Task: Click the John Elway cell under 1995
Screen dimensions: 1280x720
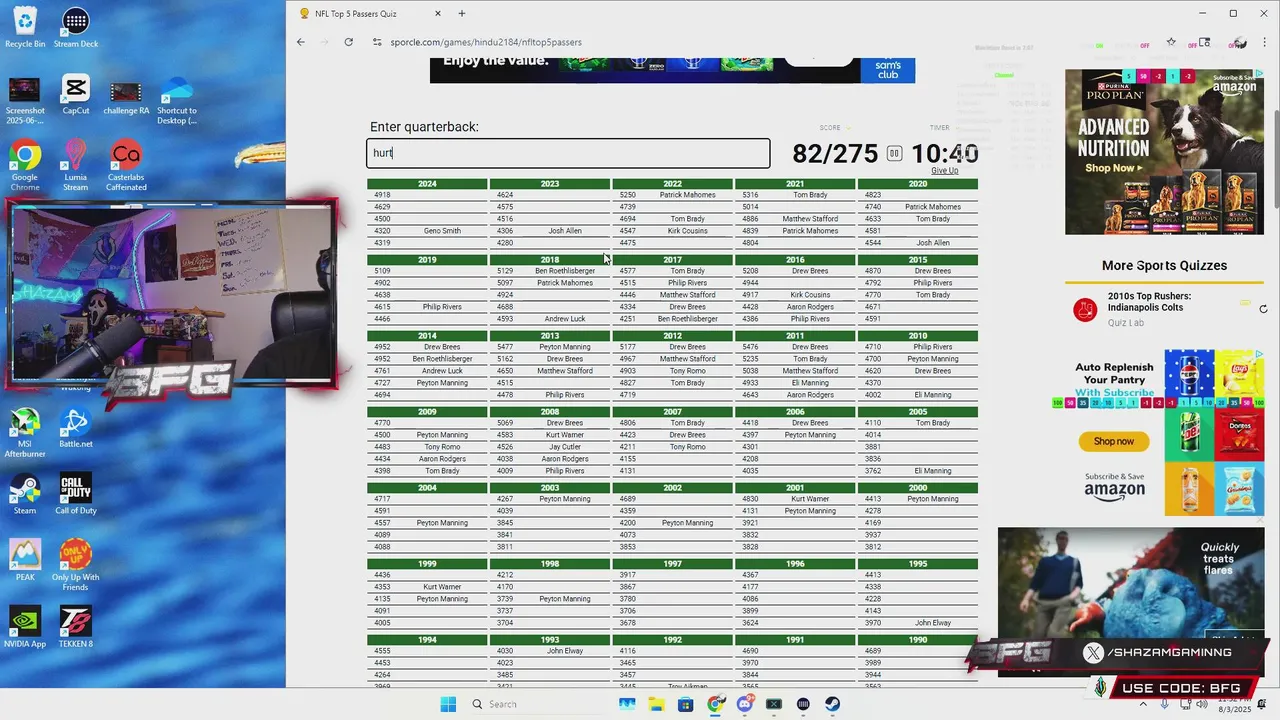Action: point(933,623)
